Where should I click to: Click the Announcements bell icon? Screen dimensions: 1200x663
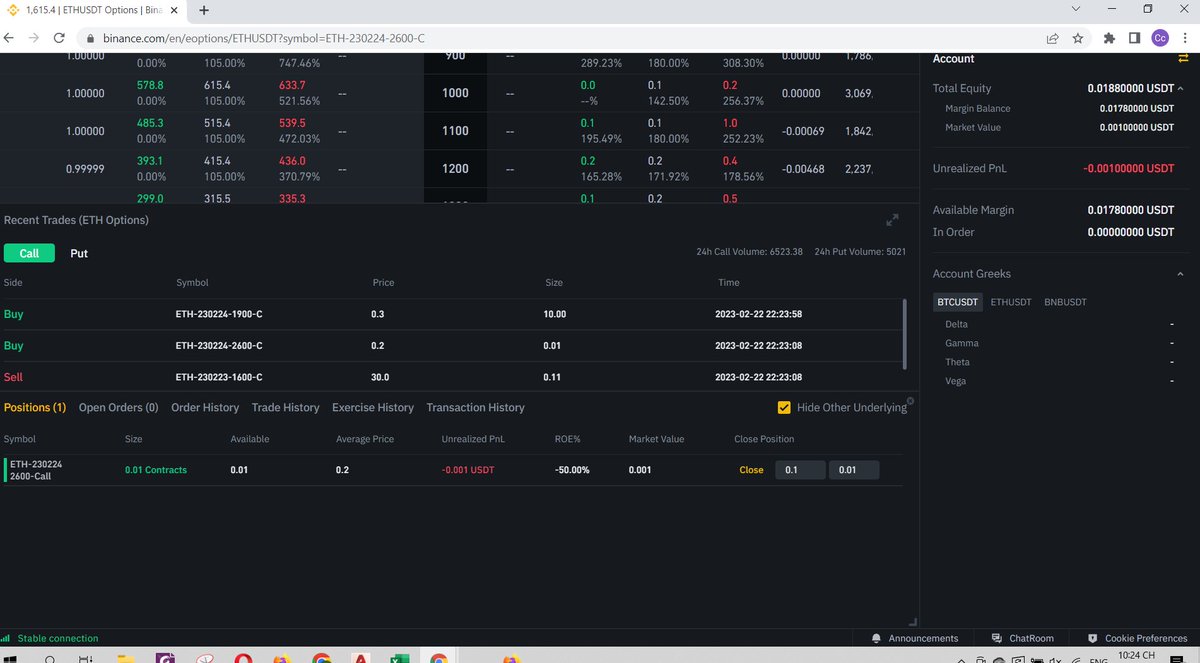[x=877, y=638]
